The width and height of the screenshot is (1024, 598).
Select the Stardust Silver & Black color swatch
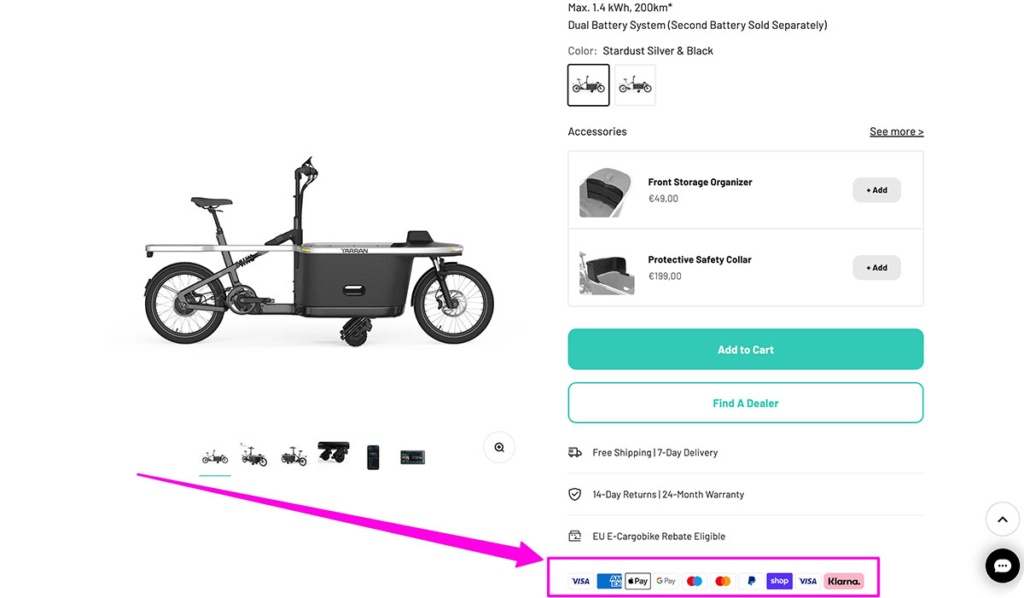[588, 86]
